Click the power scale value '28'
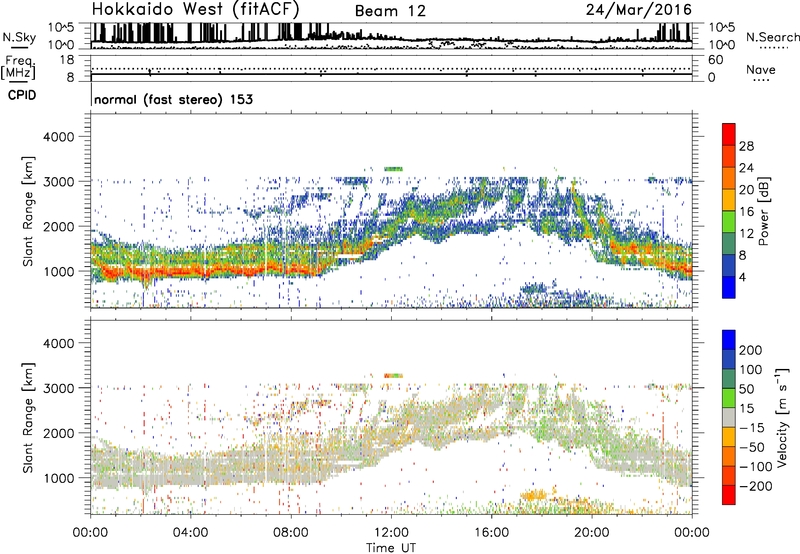The height and width of the screenshot is (554, 800). [746, 146]
